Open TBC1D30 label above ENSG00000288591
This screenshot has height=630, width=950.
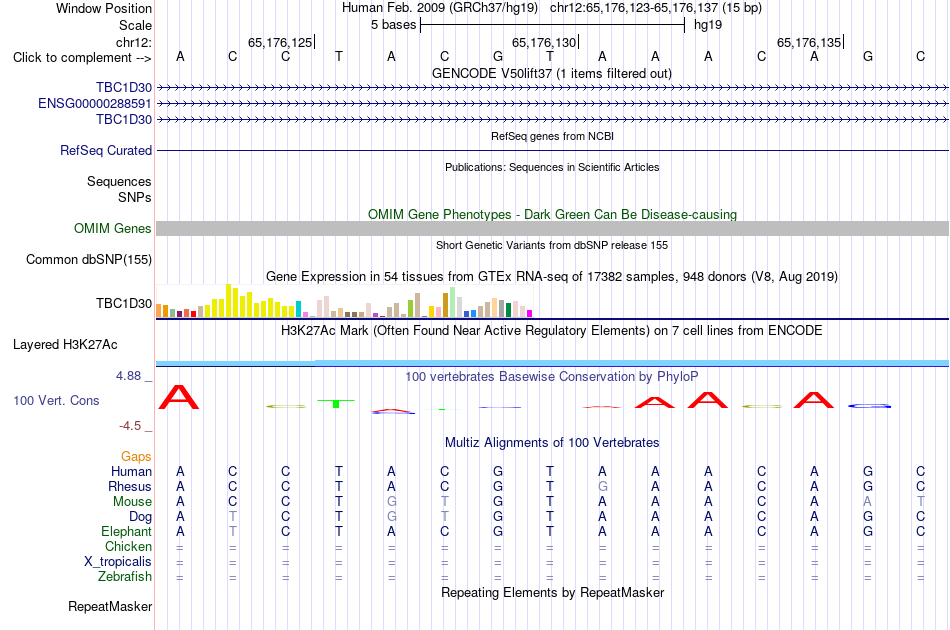point(124,88)
